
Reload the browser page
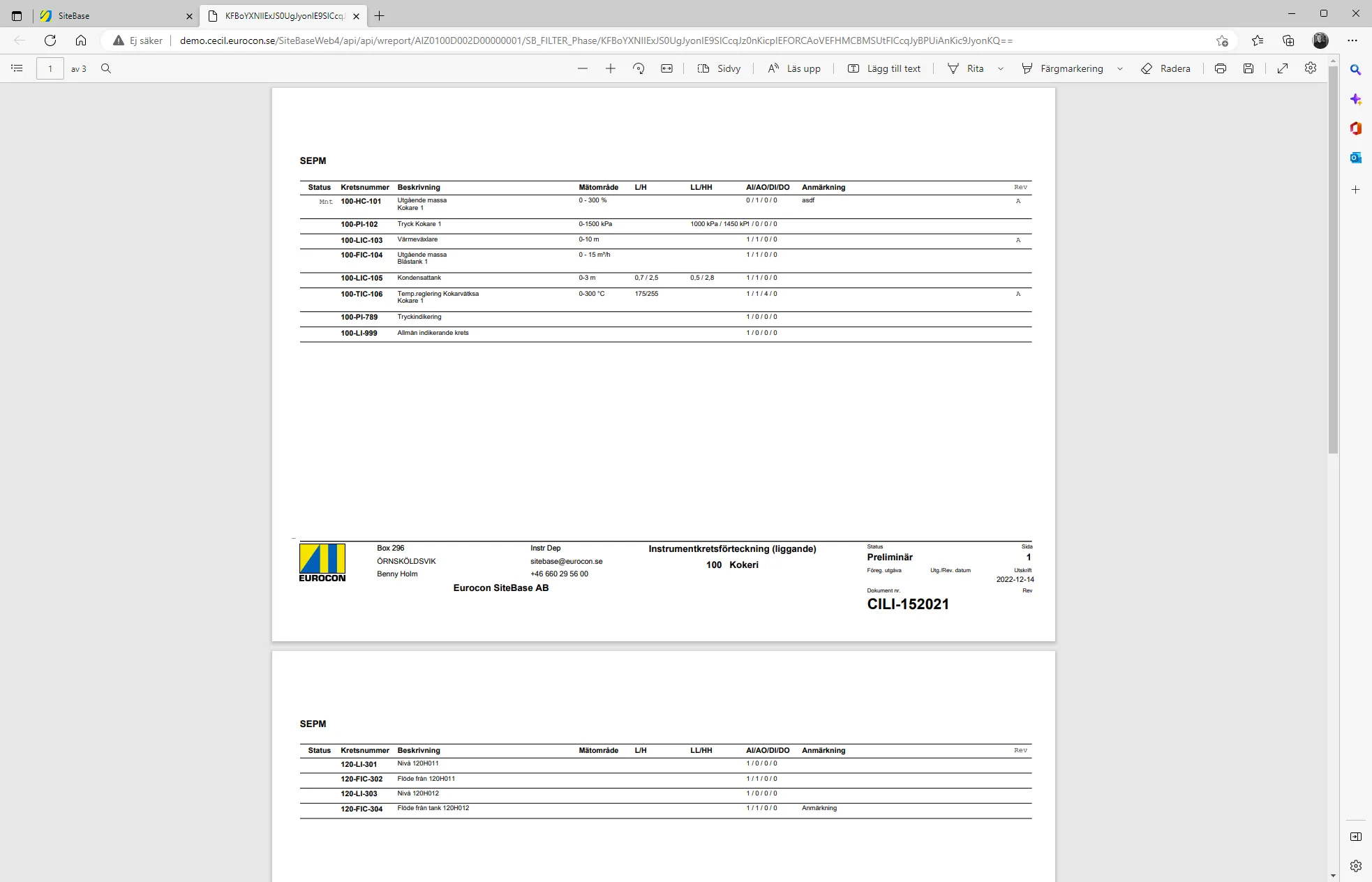point(50,40)
